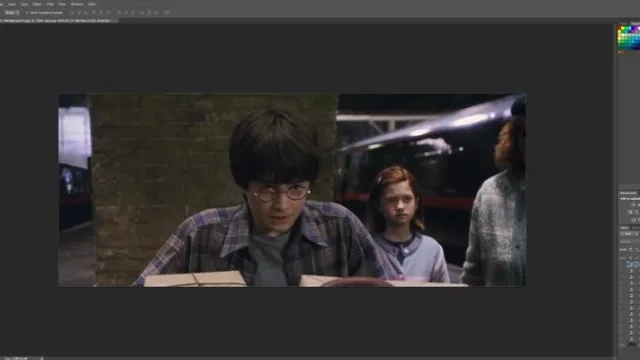Open the Window menu
Image resolution: width=640 pixels, height=360 pixels.
click(x=77, y=4)
